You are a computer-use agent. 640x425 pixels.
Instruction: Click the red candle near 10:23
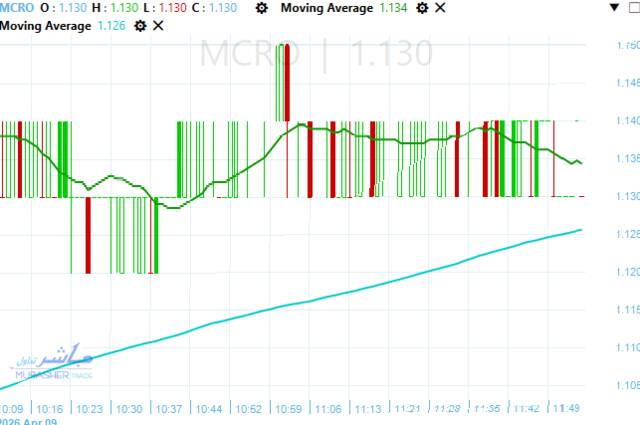click(88, 235)
